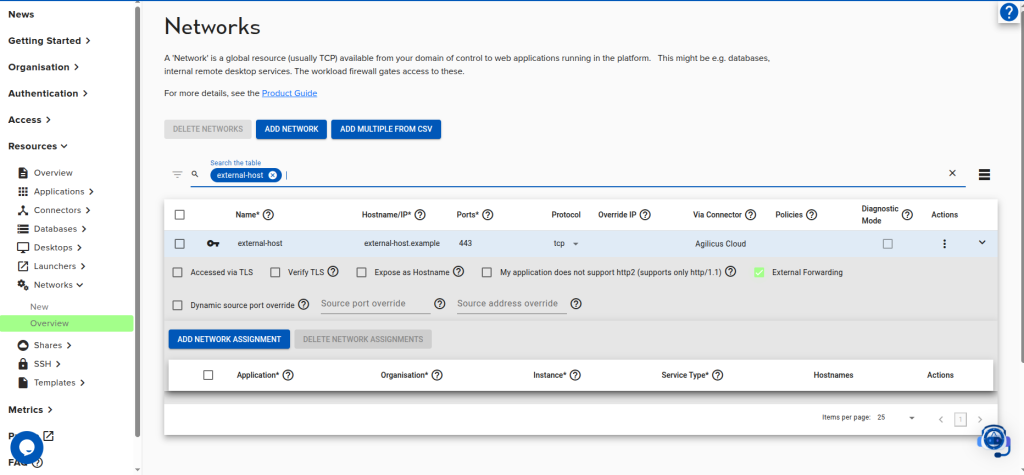1024x475 pixels.
Task: Toggle External Forwarding checkbox
Action: tap(759, 272)
